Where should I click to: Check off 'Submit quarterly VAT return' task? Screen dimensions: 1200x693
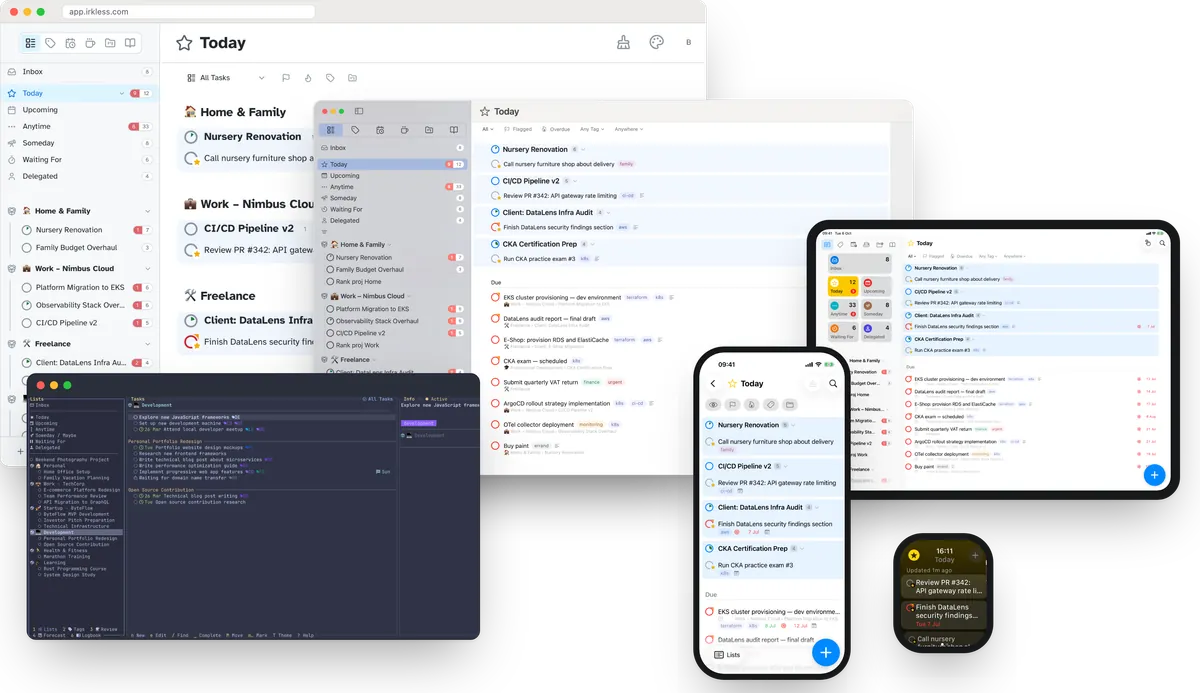coord(495,382)
